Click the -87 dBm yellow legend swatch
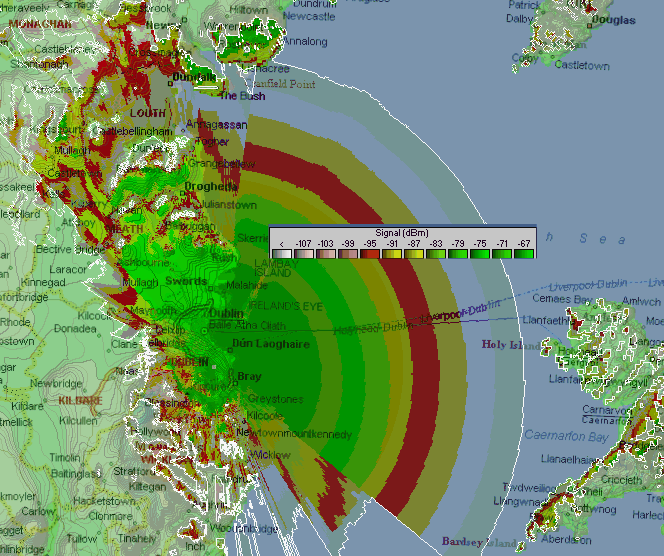The height and width of the screenshot is (556, 664). pyautogui.click(x=413, y=253)
